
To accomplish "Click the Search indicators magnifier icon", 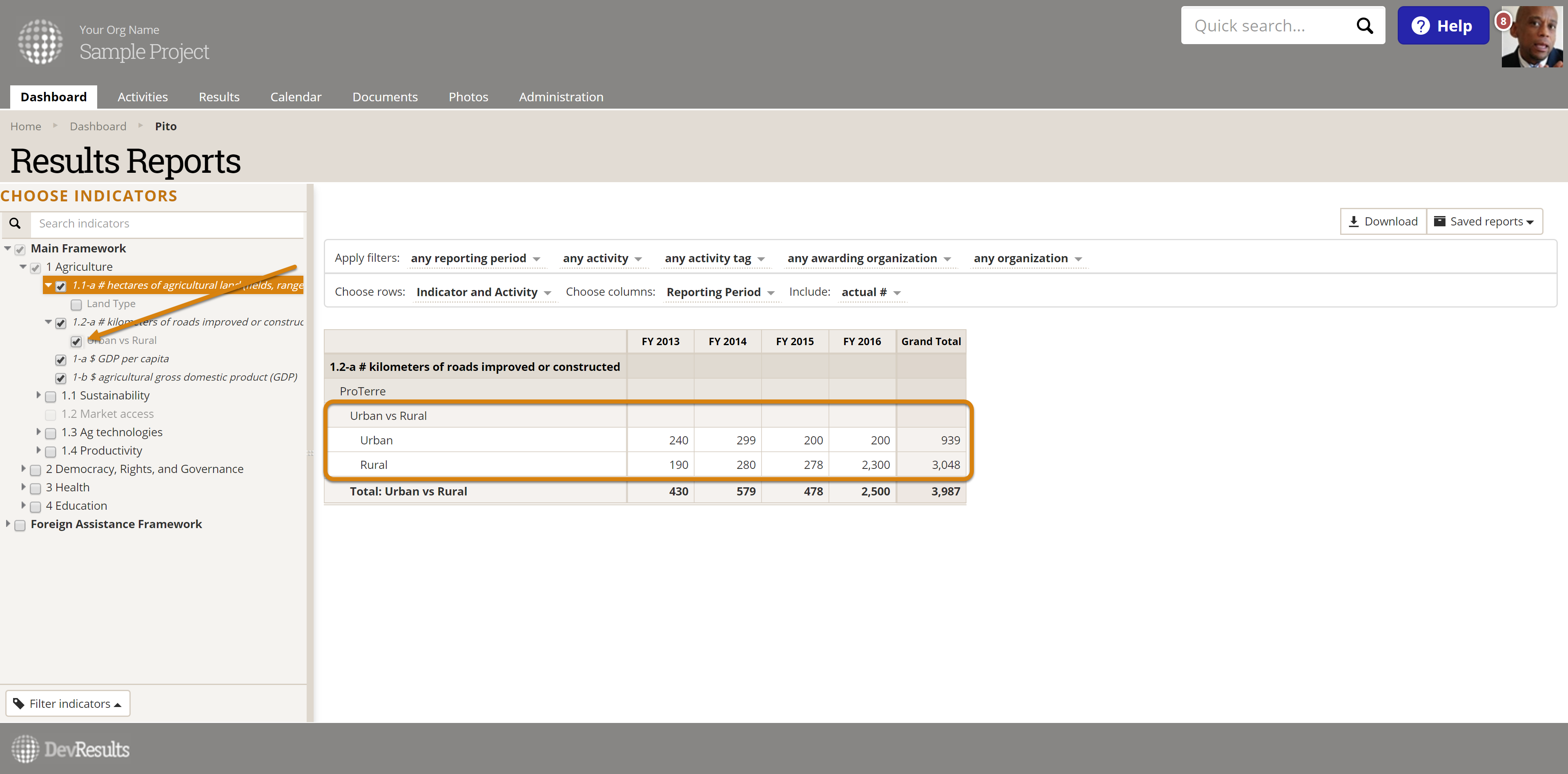I will click(x=15, y=223).
